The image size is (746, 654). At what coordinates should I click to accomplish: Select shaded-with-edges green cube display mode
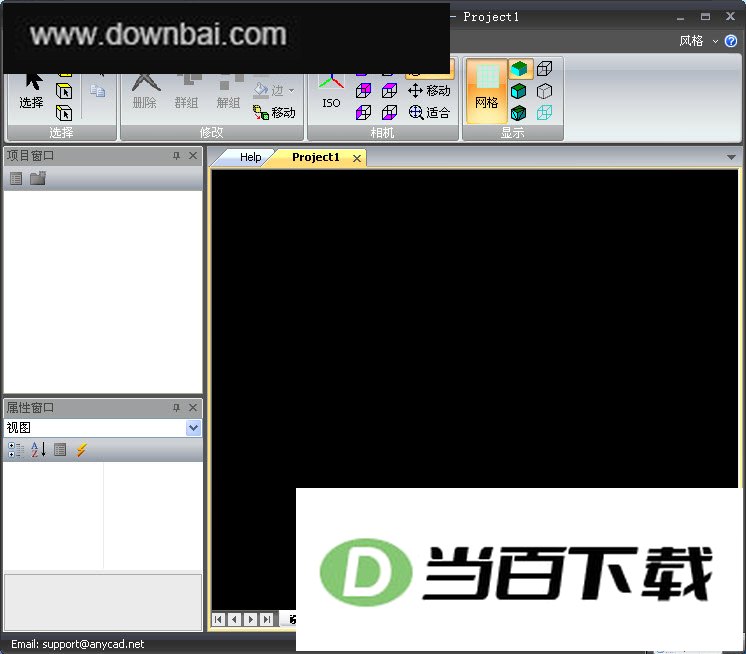[x=518, y=91]
